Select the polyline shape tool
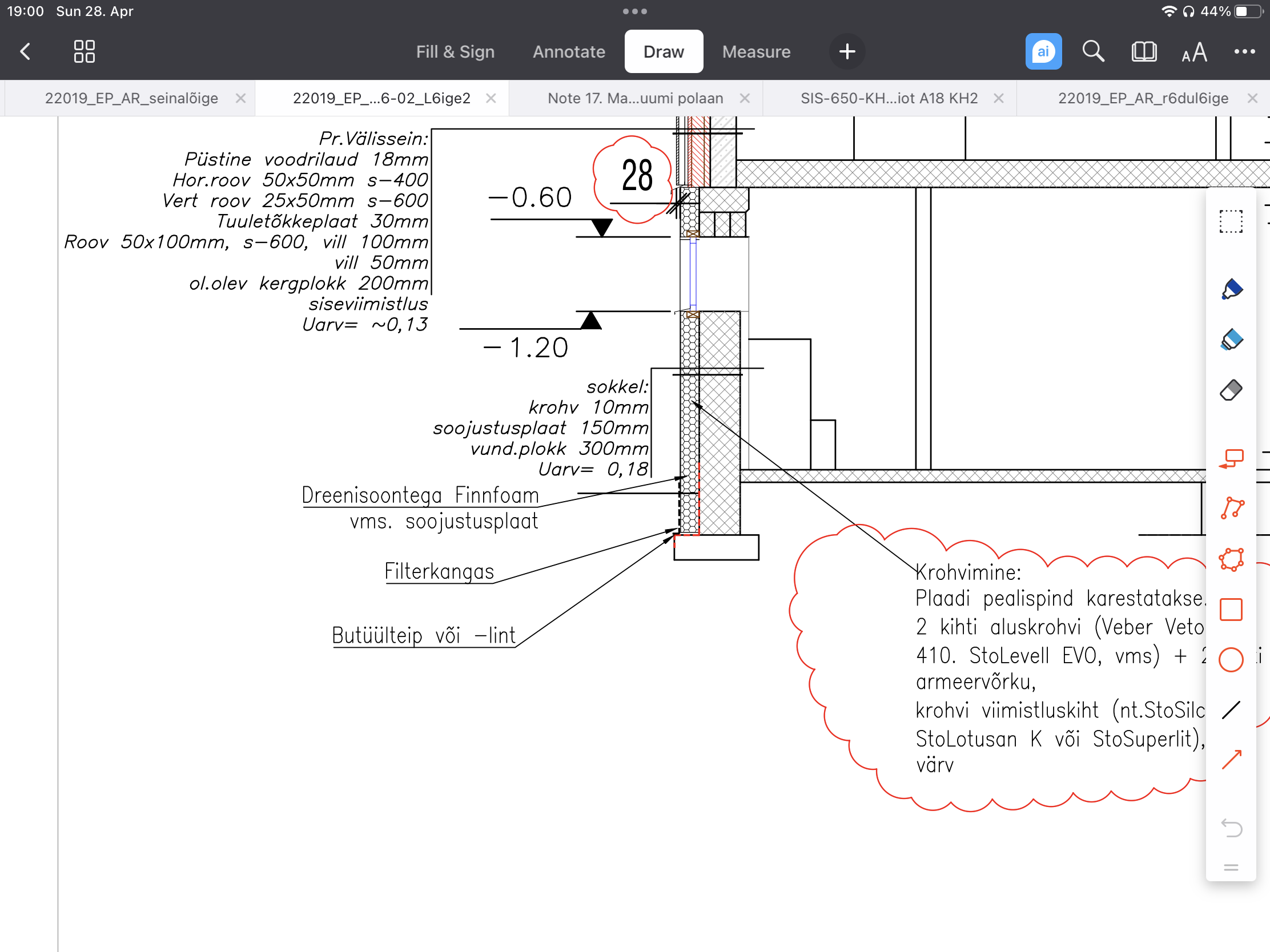Image resolution: width=1270 pixels, height=952 pixels. [x=1231, y=509]
